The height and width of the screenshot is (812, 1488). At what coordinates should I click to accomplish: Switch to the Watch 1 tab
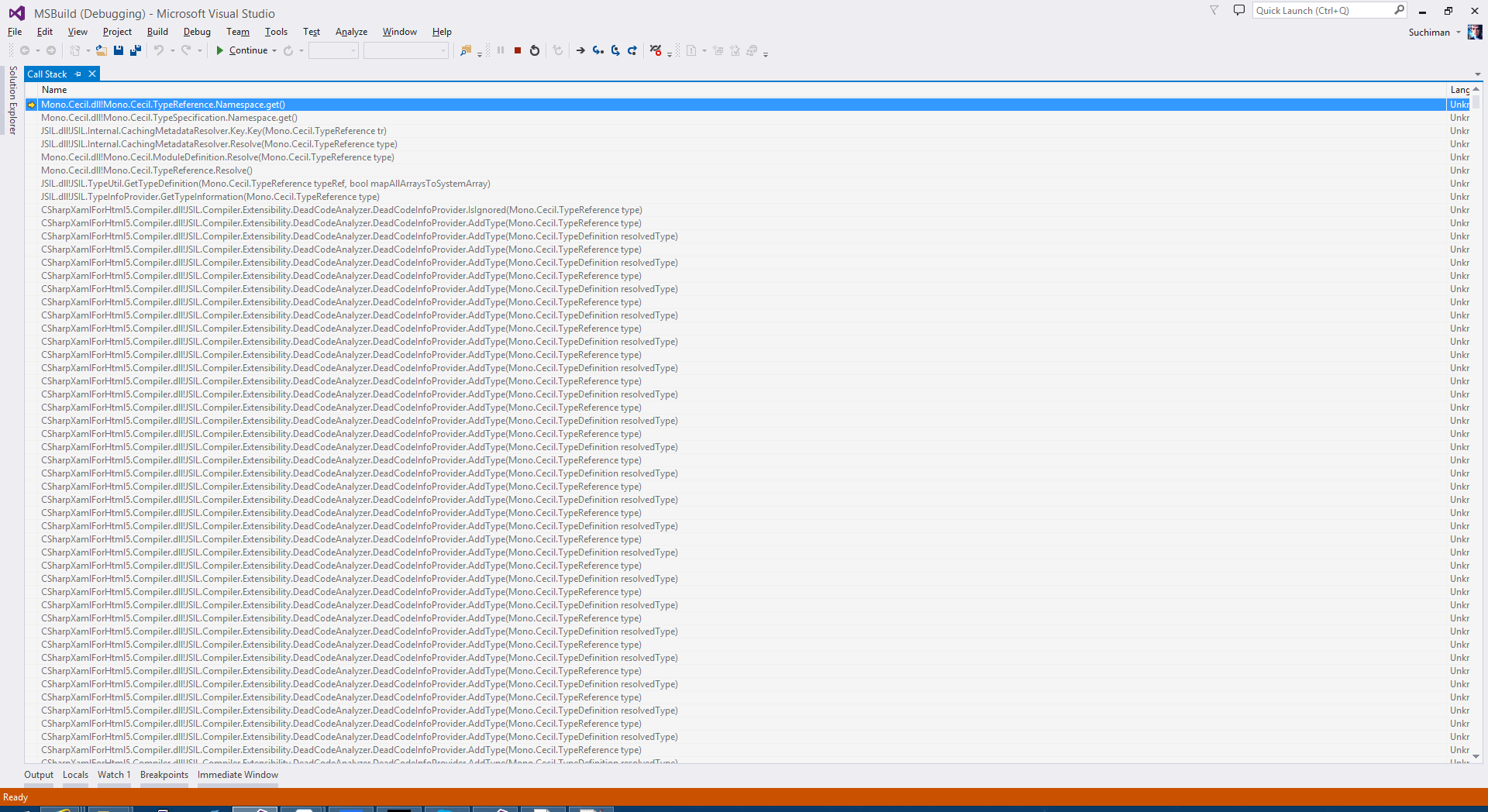coord(114,775)
